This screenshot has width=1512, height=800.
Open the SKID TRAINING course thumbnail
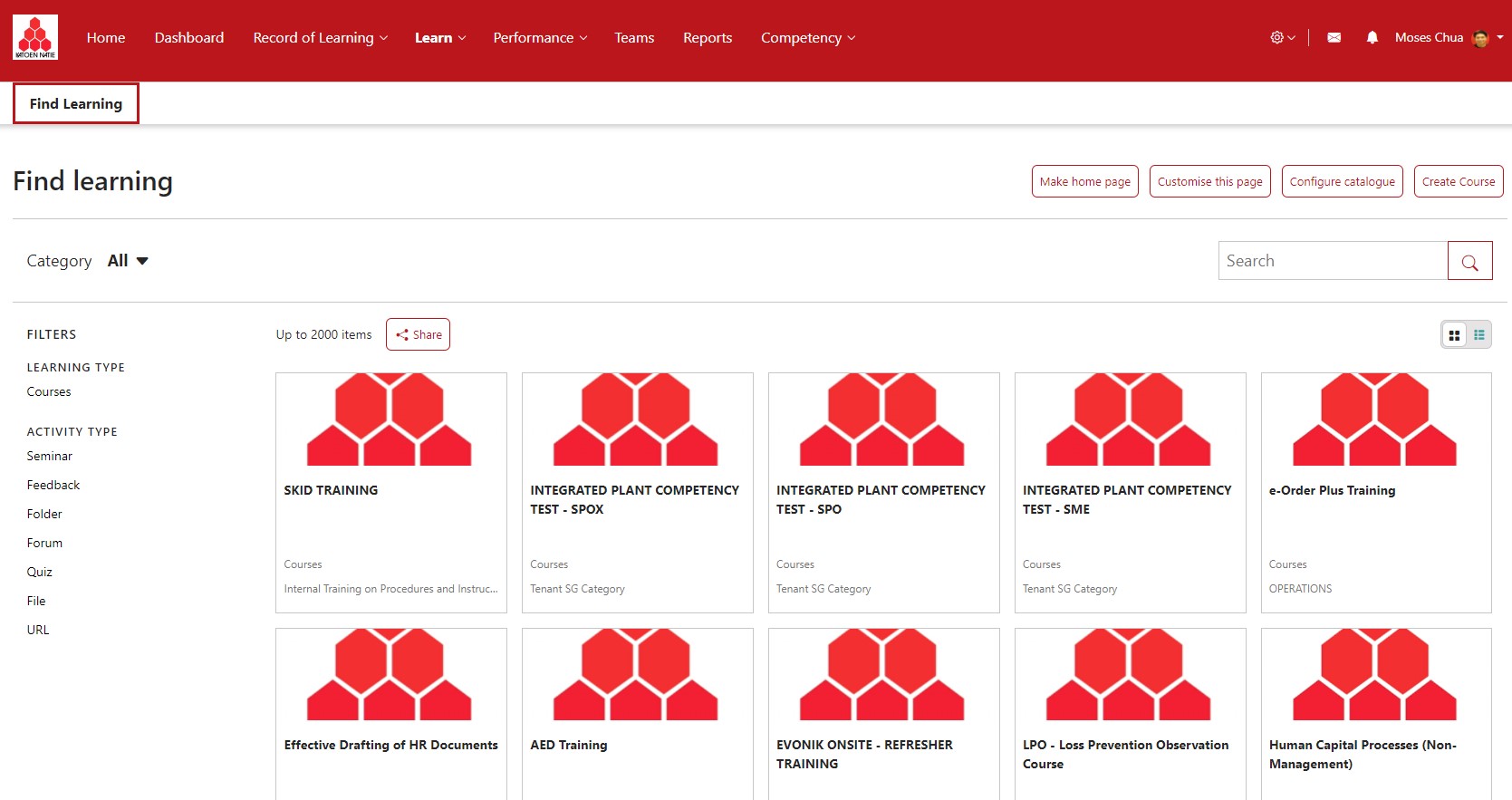390,419
